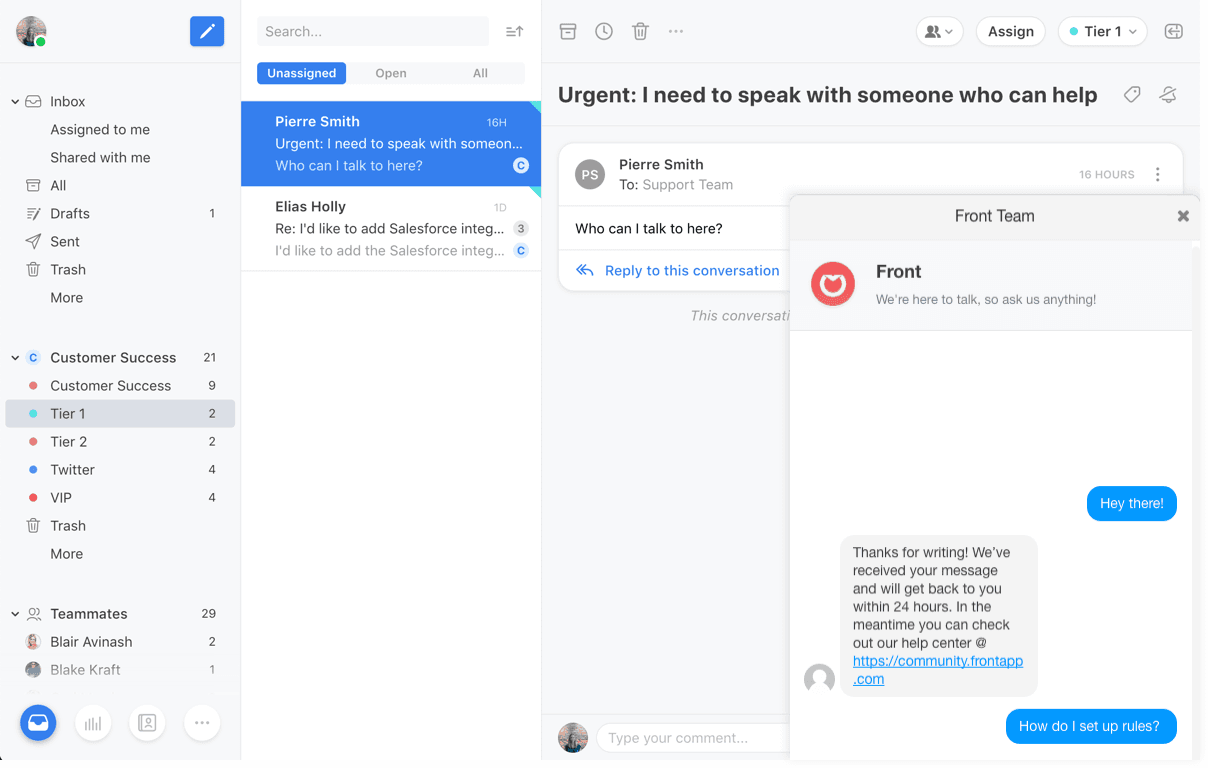Click the Teammates section header label
The height and width of the screenshot is (768, 1208).
(x=89, y=613)
